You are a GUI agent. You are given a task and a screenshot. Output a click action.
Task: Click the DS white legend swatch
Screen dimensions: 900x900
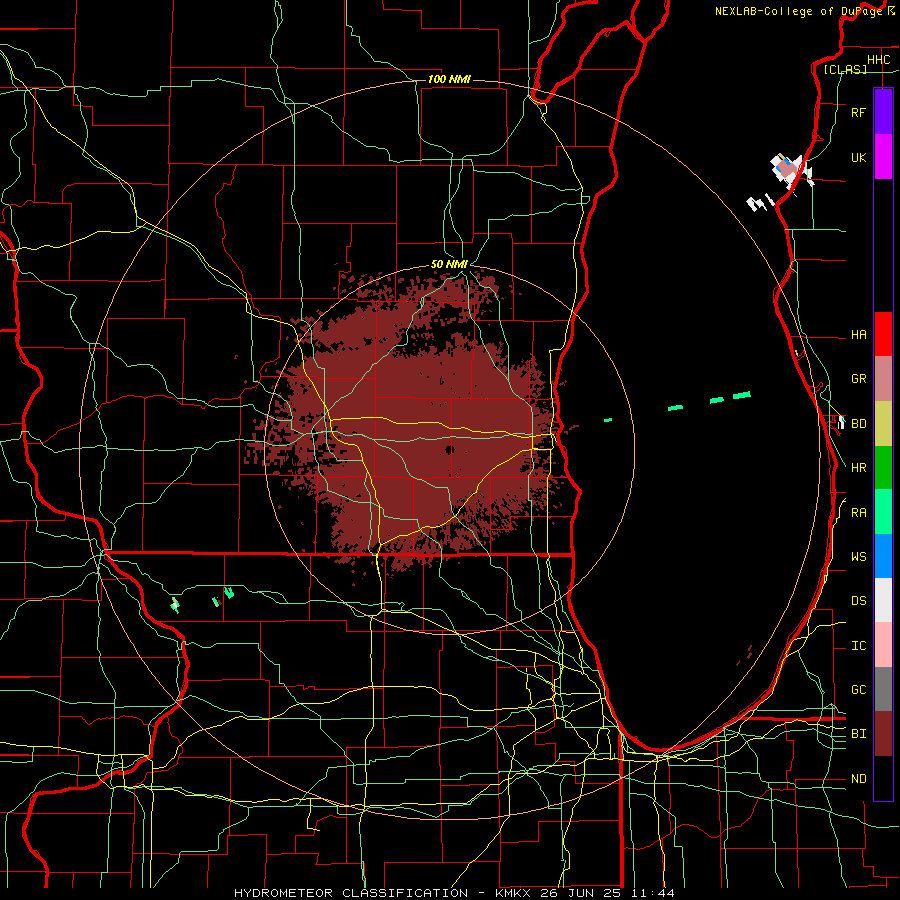(x=883, y=600)
